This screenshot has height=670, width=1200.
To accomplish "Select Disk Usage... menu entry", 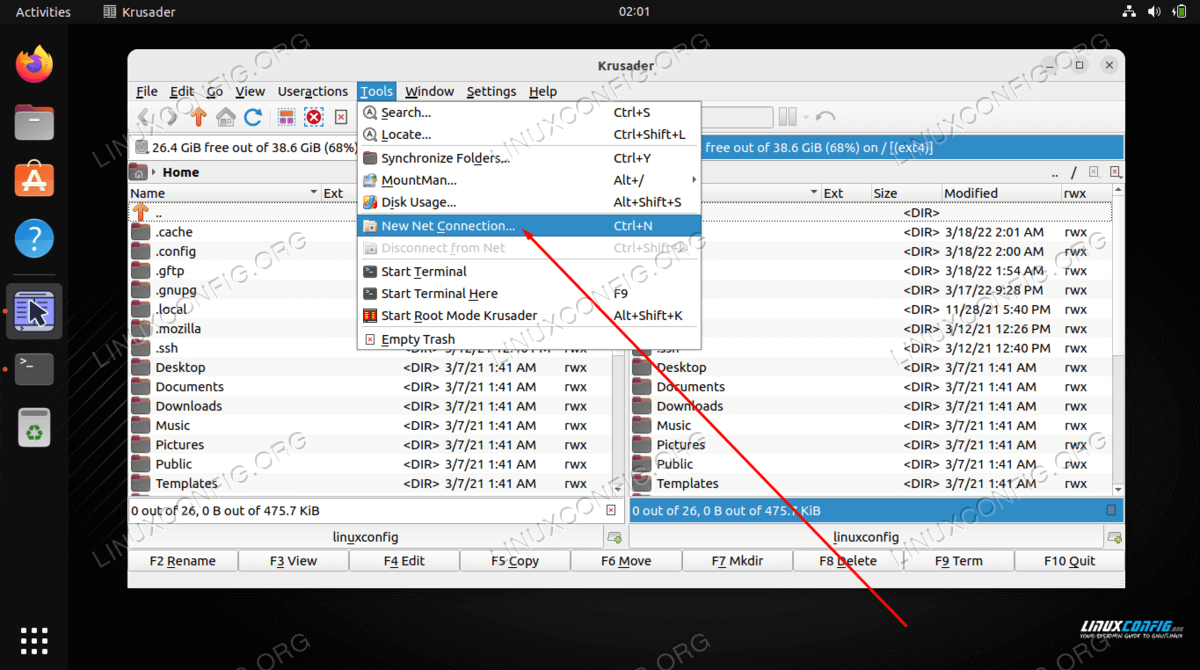I will tap(530, 203).
